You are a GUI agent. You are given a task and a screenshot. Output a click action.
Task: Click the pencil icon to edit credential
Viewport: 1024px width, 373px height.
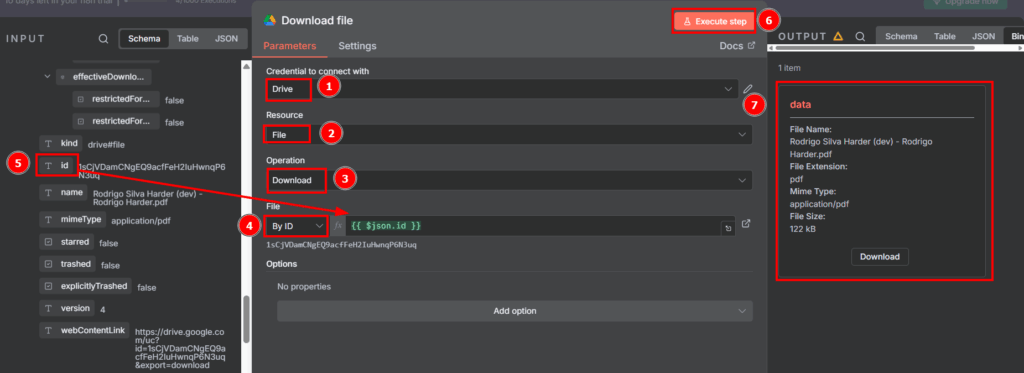point(748,88)
